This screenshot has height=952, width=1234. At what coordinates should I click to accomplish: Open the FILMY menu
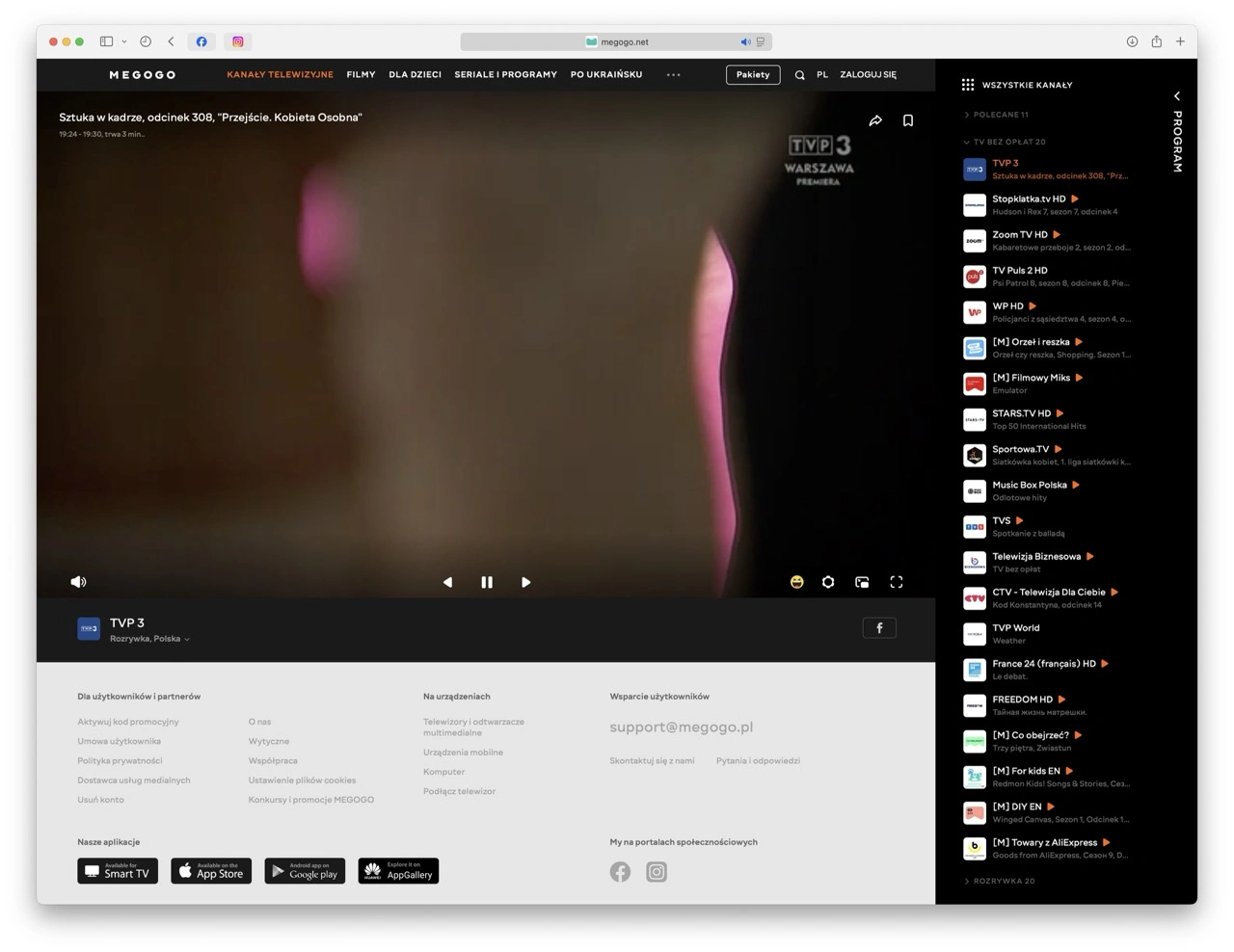click(361, 74)
